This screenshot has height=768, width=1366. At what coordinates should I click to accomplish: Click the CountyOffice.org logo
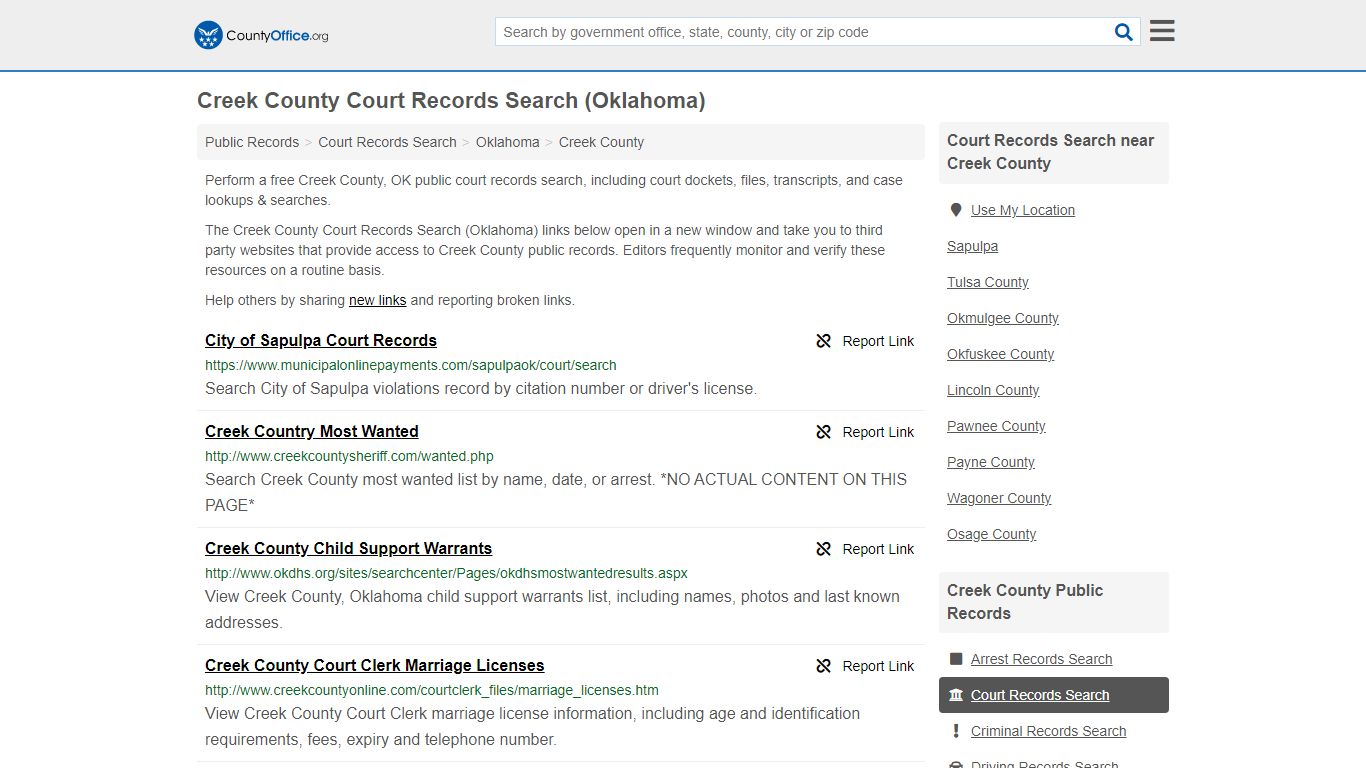(x=261, y=35)
